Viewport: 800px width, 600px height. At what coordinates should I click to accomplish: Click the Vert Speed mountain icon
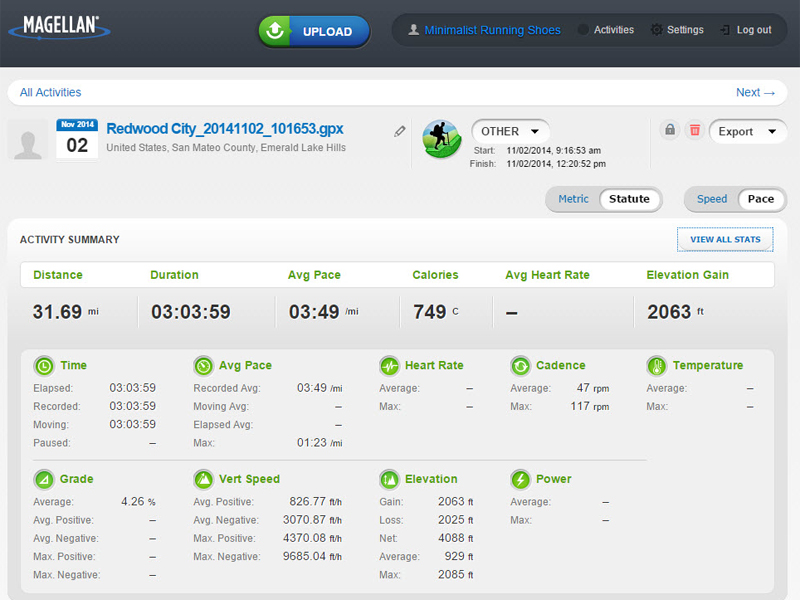pos(203,480)
